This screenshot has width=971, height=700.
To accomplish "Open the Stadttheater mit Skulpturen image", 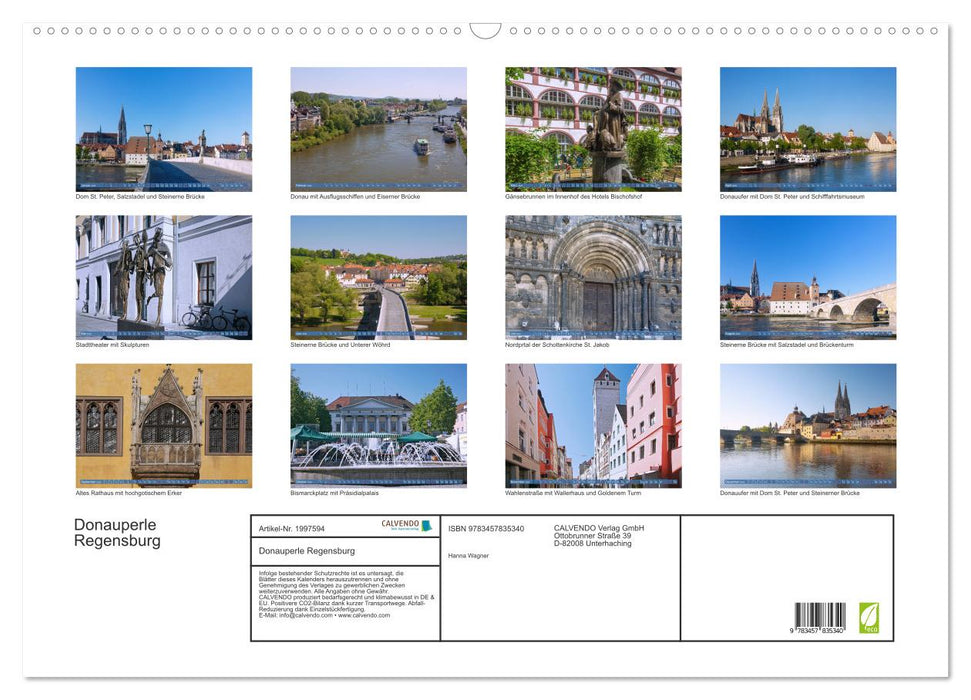I will (163, 277).
